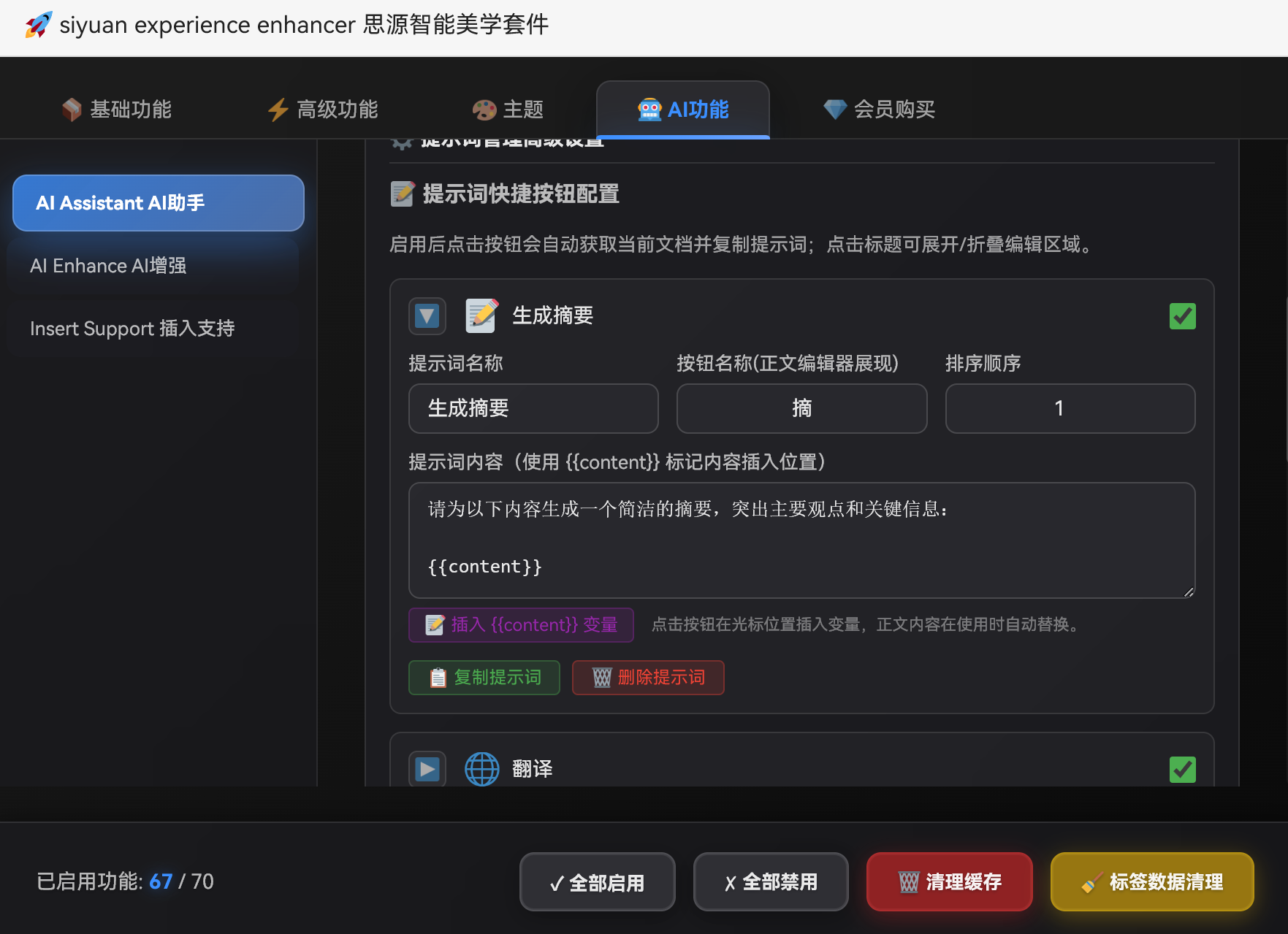The height and width of the screenshot is (934, 1288).
Task: Open the 会员购买 tab
Action: pyautogui.click(x=880, y=110)
